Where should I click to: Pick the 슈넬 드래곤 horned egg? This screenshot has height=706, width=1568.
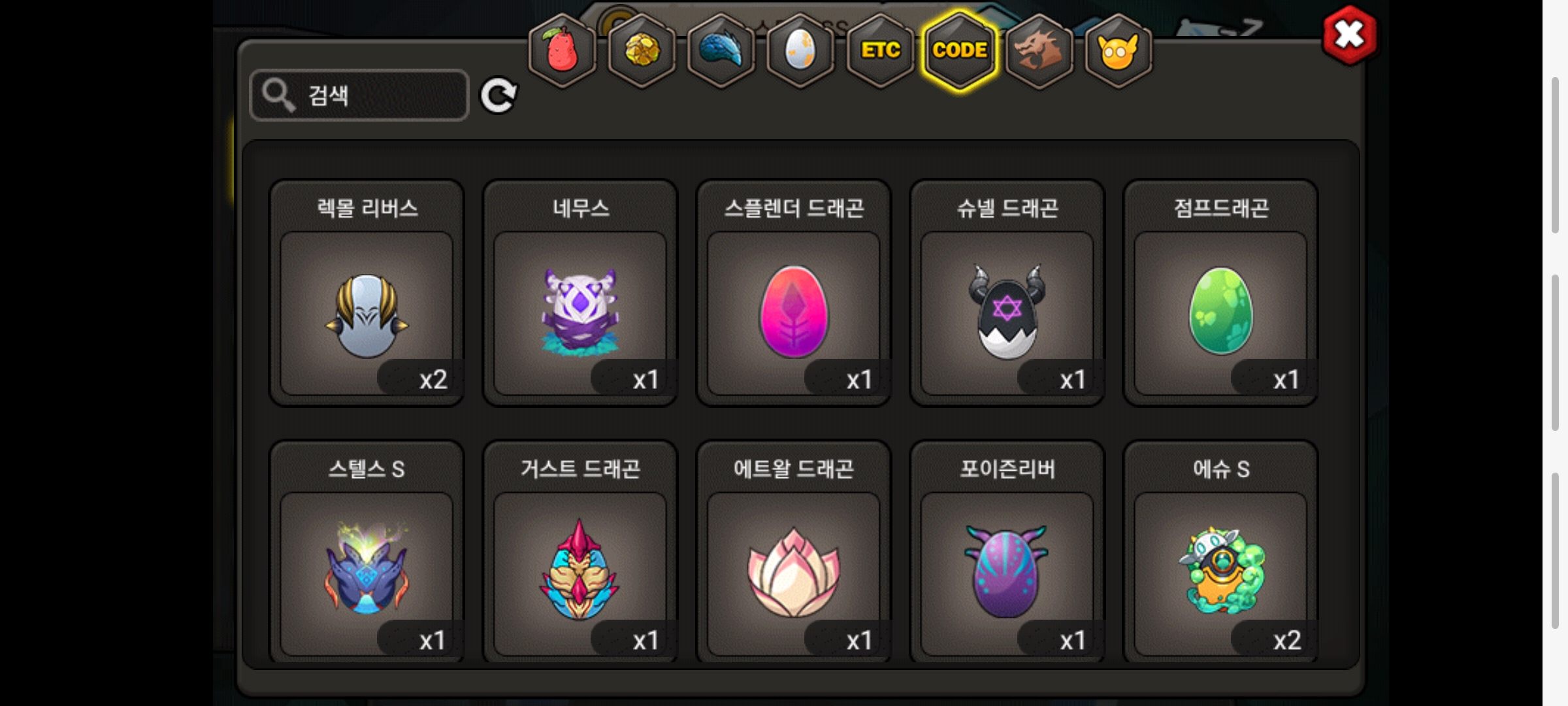pos(1007,293)
